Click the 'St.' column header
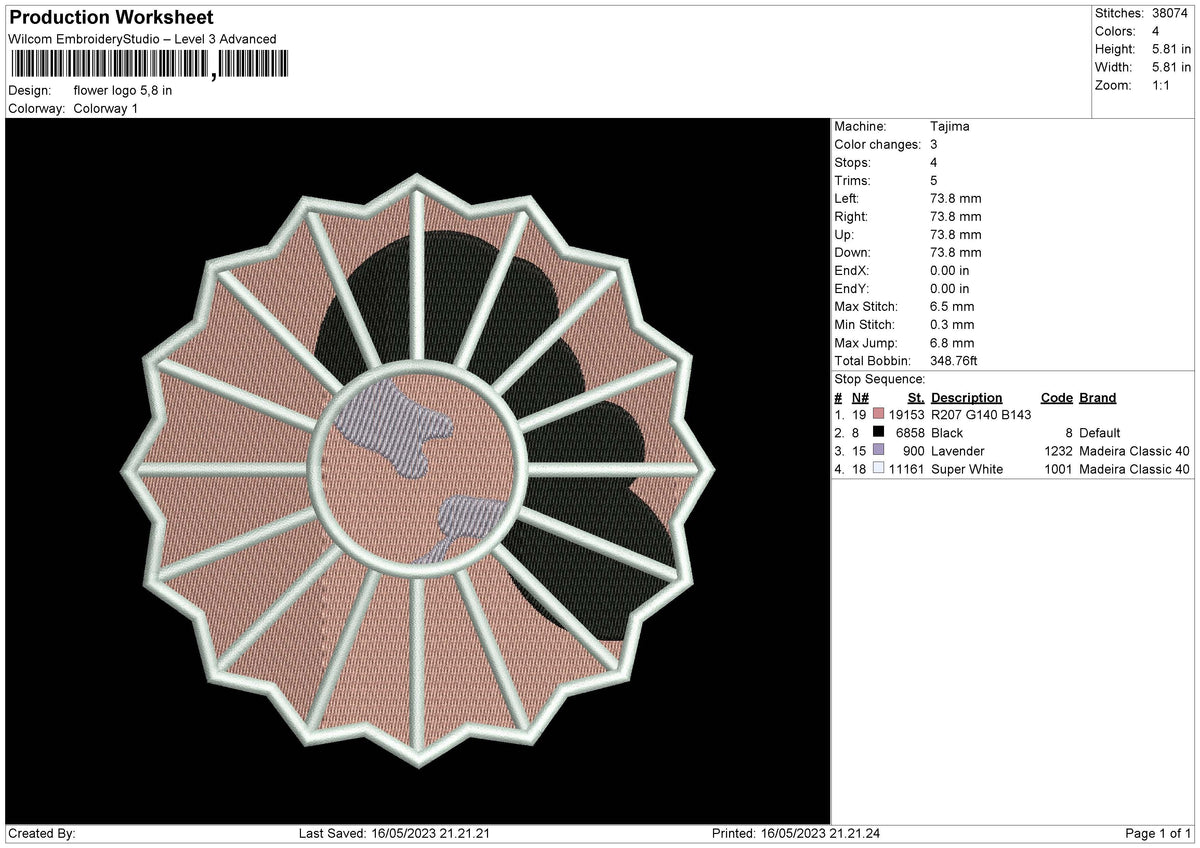 [x=916, y=397]
